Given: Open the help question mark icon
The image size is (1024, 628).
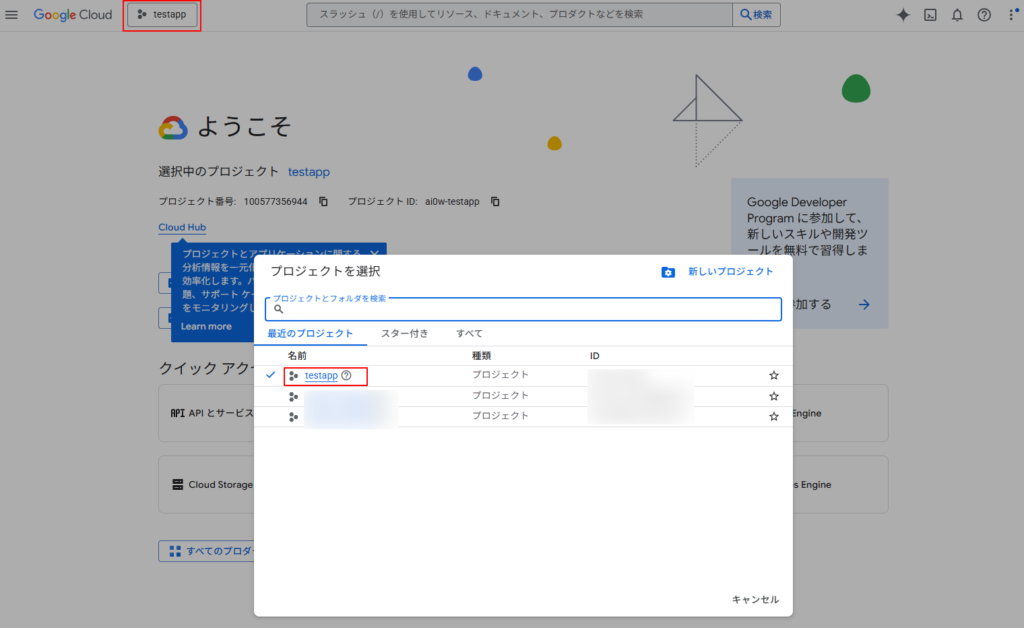Looking at the screenshot, I should pyautogui.click(x=984, y=15).
